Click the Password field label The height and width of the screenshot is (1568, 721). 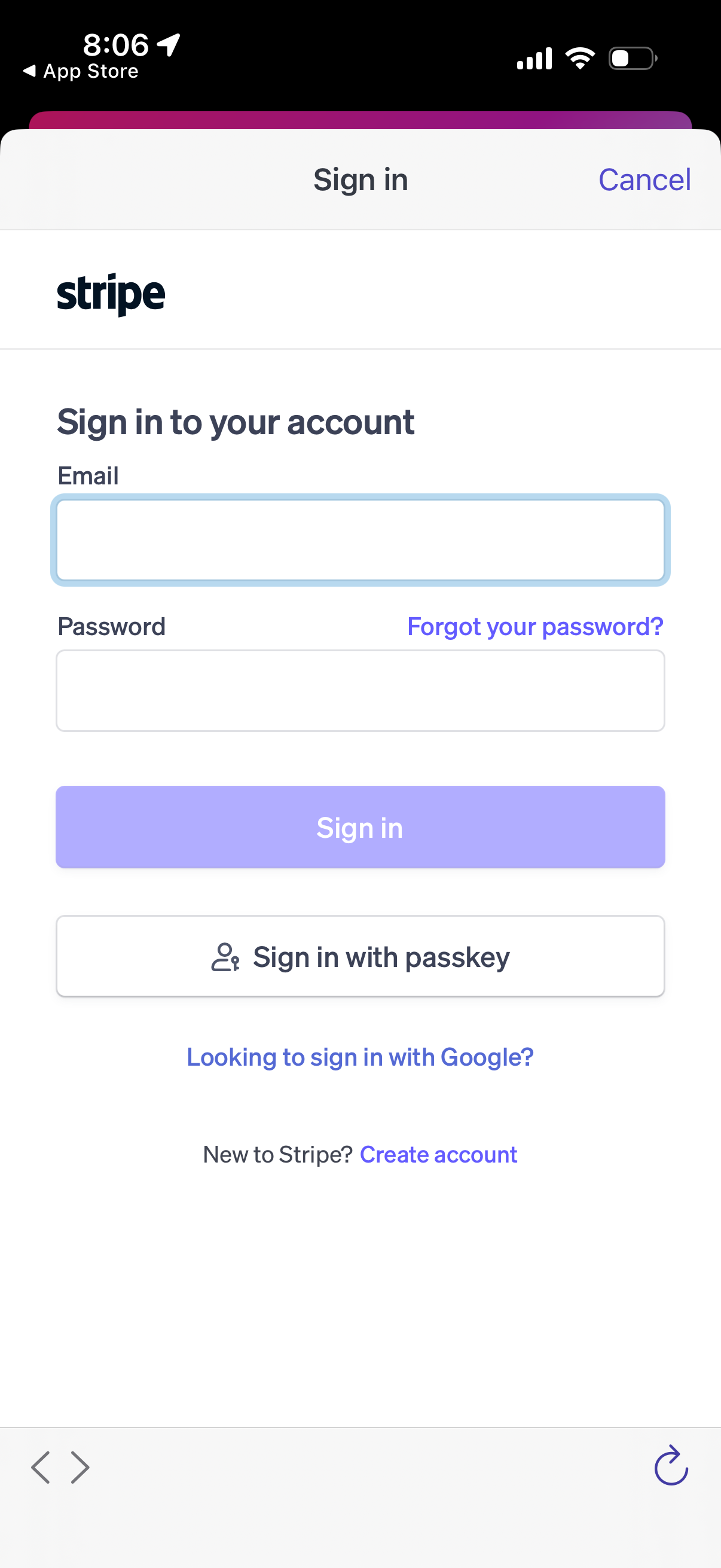[111, 626]
